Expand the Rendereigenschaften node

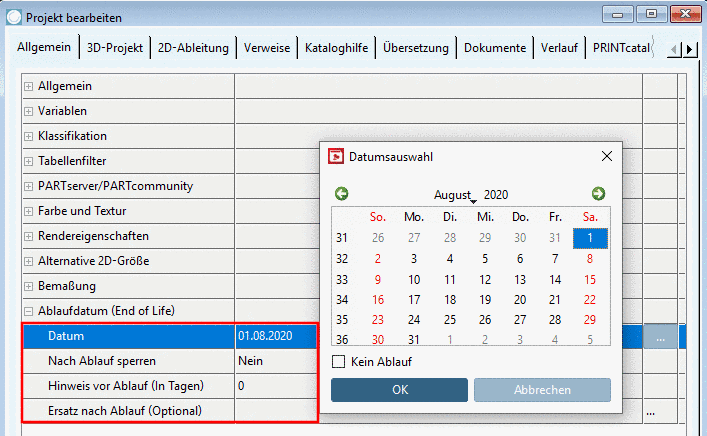(x=28, y=236)
